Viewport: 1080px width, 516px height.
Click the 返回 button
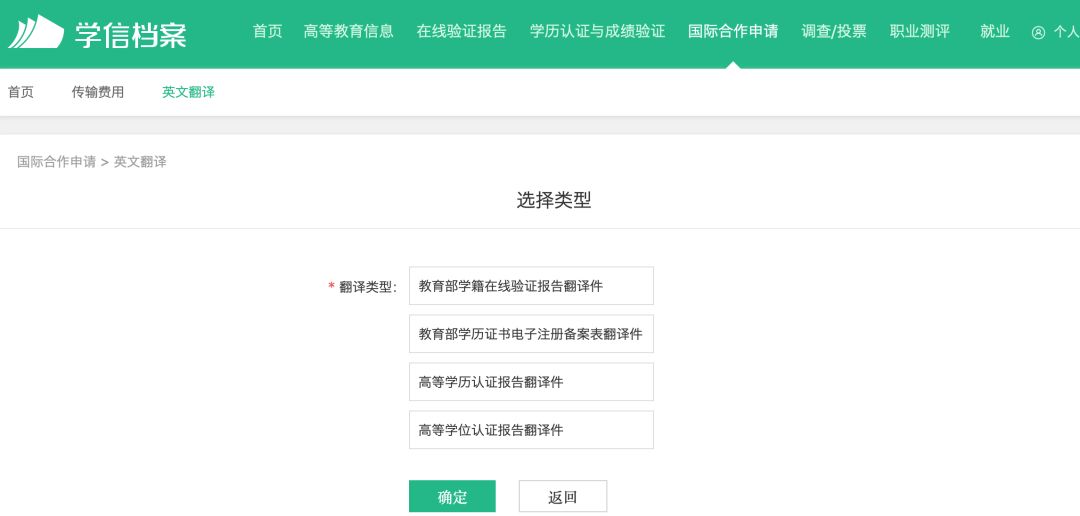(563, 497)
